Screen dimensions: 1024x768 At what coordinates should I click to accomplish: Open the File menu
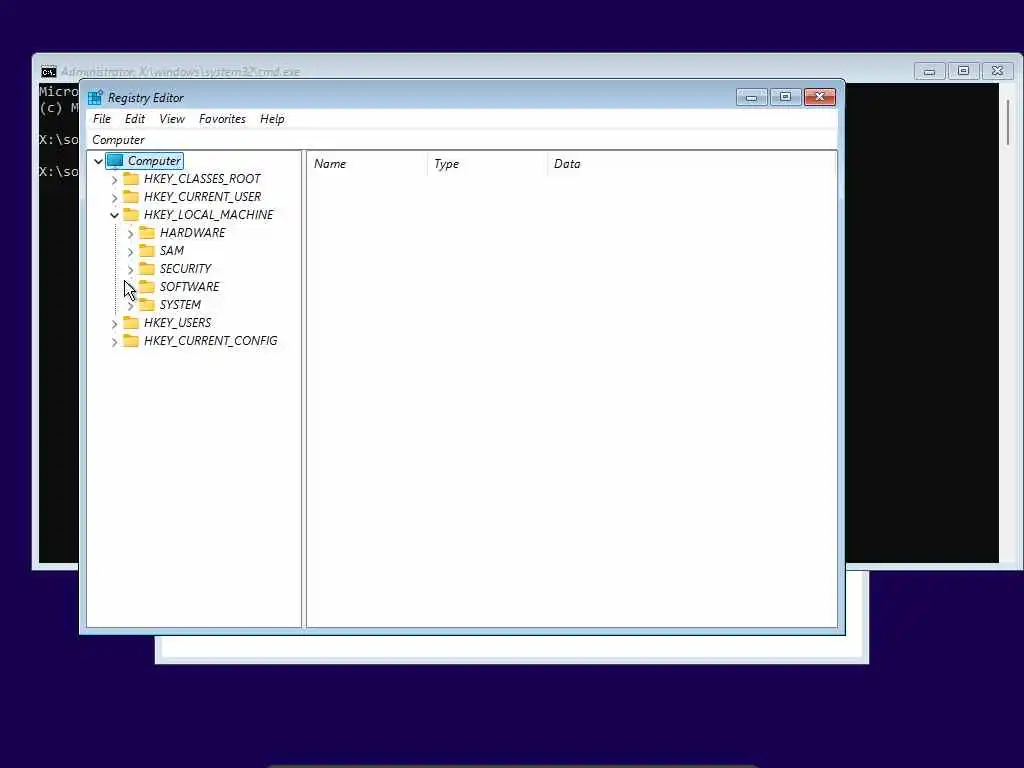pos(102,119)
